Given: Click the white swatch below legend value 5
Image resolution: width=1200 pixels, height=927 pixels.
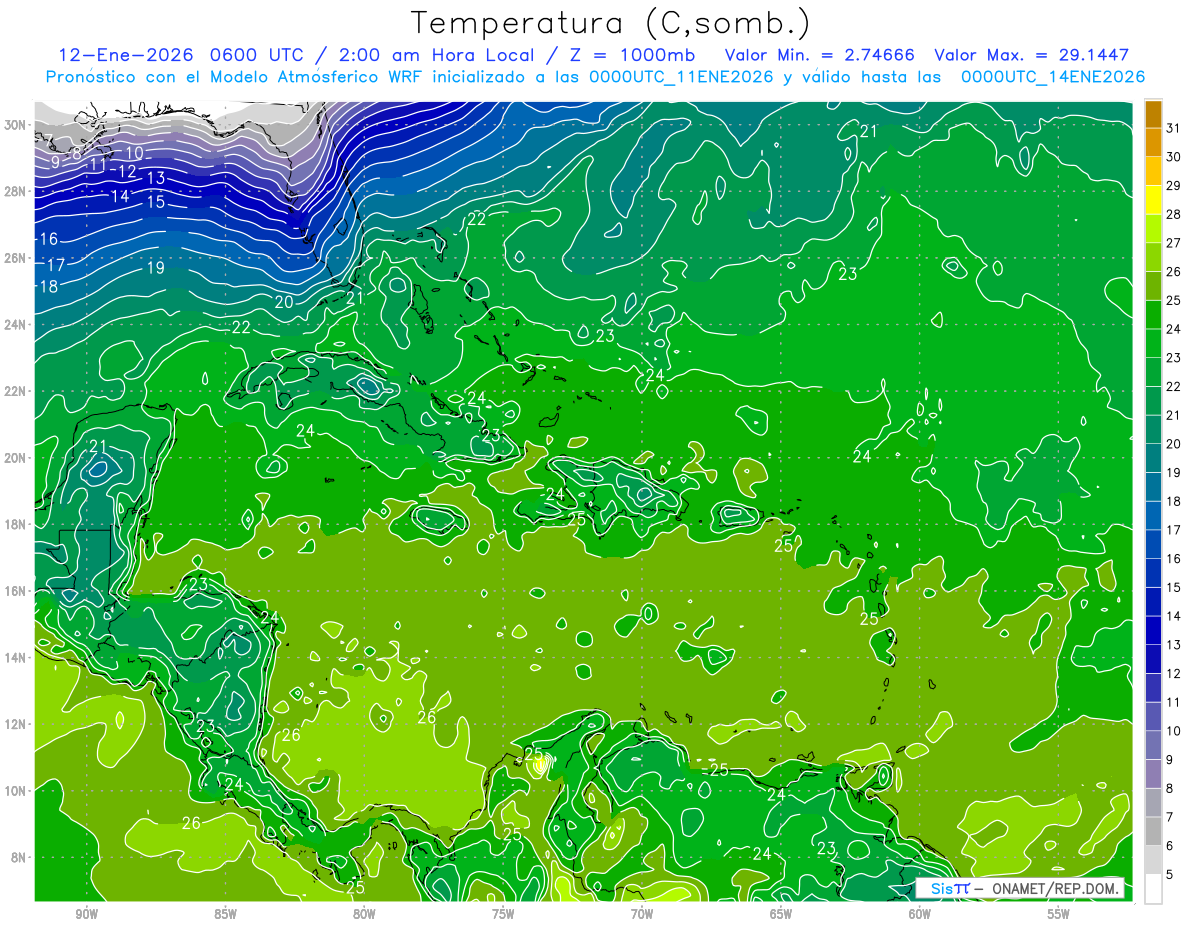Looking at the screenshot, I should pos(1153,888).
